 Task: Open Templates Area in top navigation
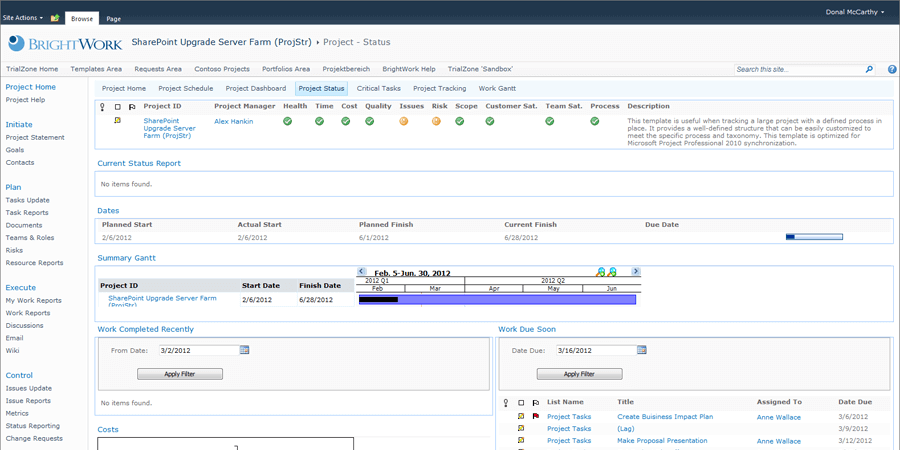(96, 69)
